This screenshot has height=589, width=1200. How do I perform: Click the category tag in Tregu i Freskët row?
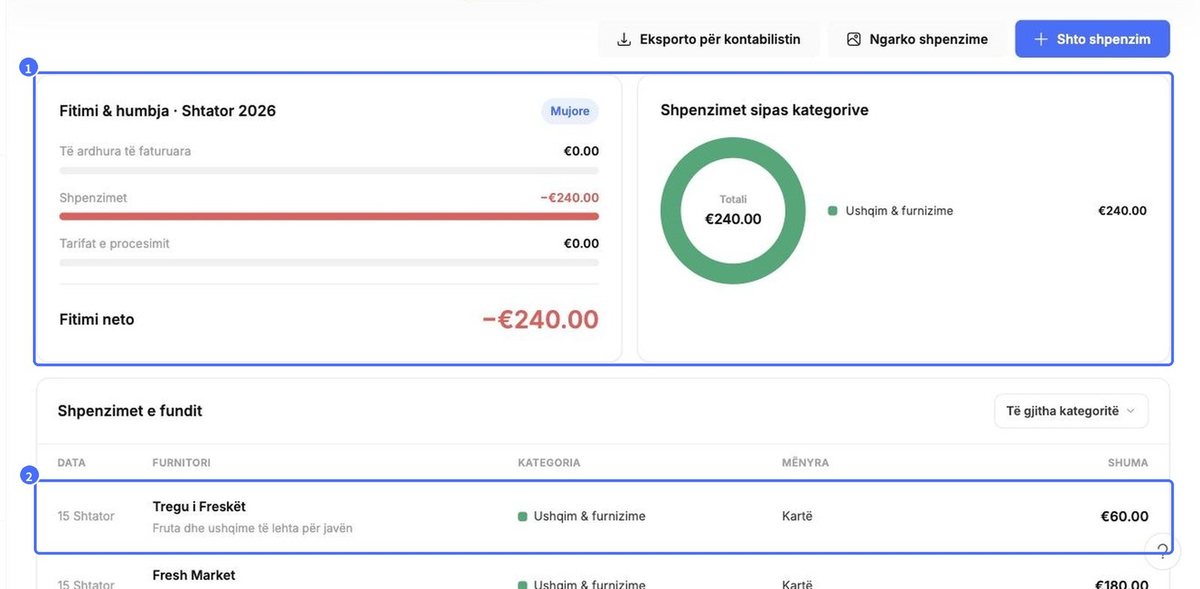point(582,517)
